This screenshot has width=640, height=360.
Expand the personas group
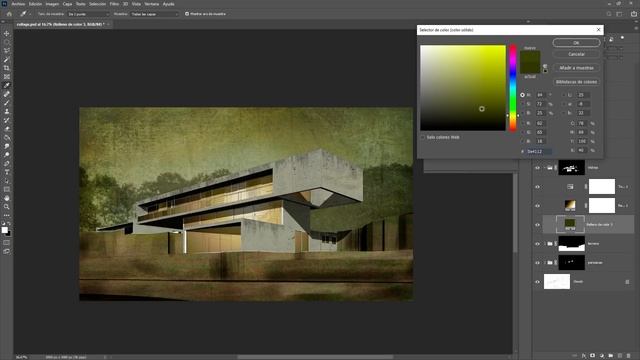tap(544, 262)
